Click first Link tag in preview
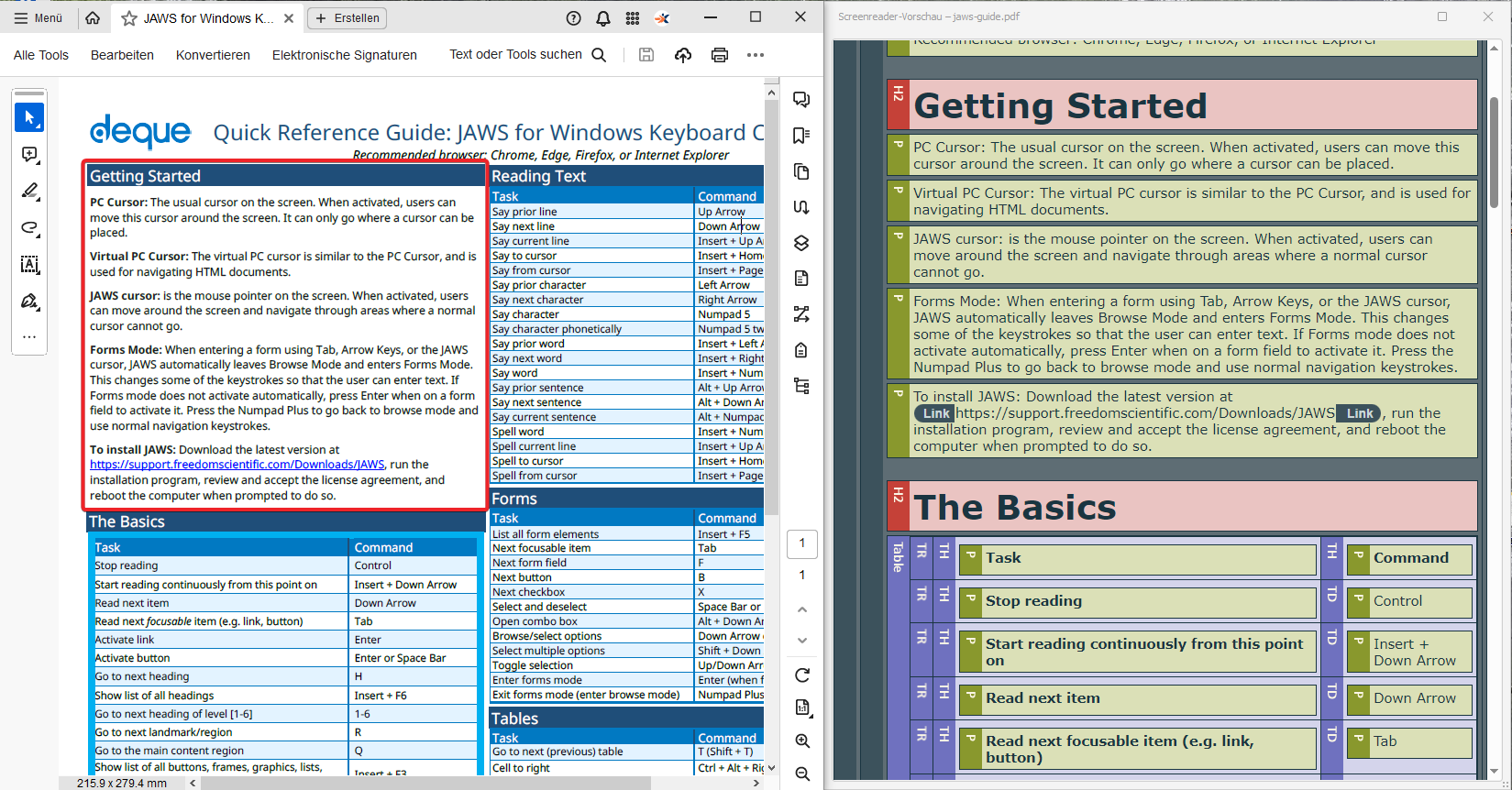 (935, 413)
